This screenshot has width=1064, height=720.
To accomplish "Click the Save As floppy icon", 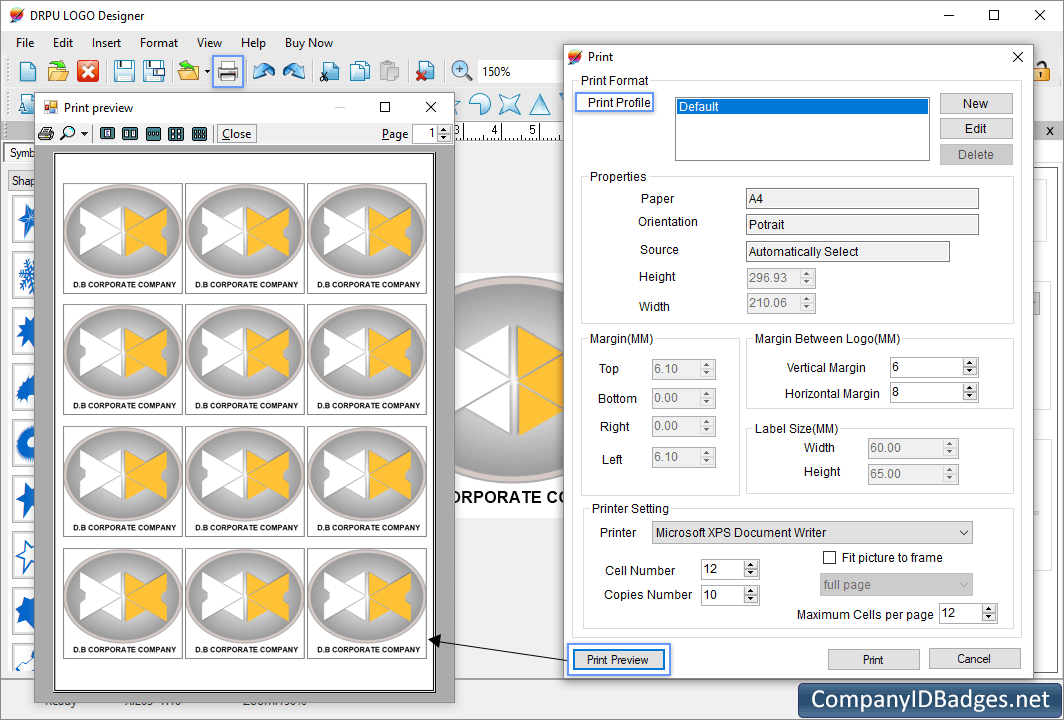I will point(154,71).
